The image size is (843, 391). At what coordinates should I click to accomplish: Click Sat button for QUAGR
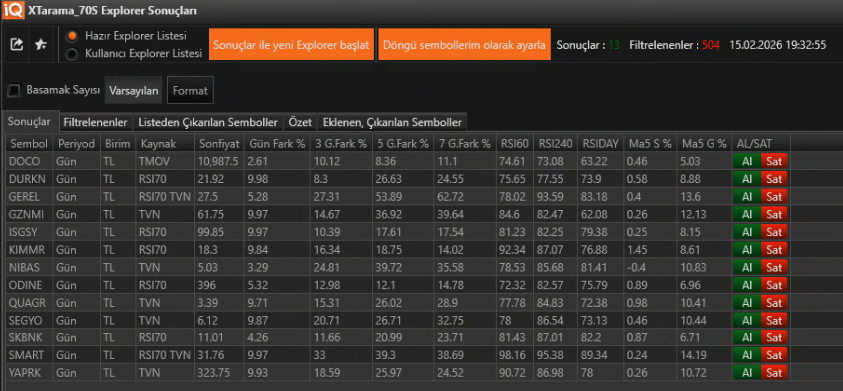[774, 303]
